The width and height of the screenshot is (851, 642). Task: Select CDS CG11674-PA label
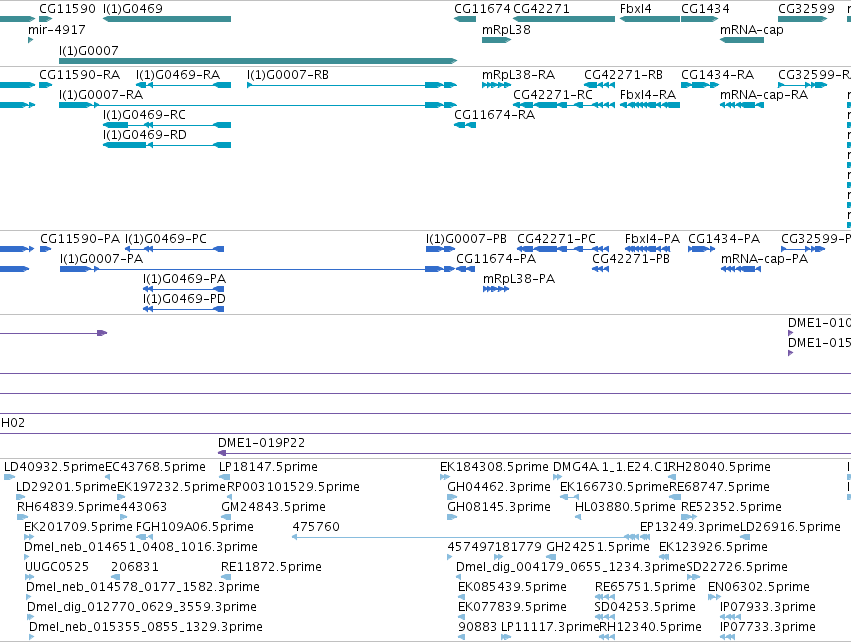[x=496, y=258]
